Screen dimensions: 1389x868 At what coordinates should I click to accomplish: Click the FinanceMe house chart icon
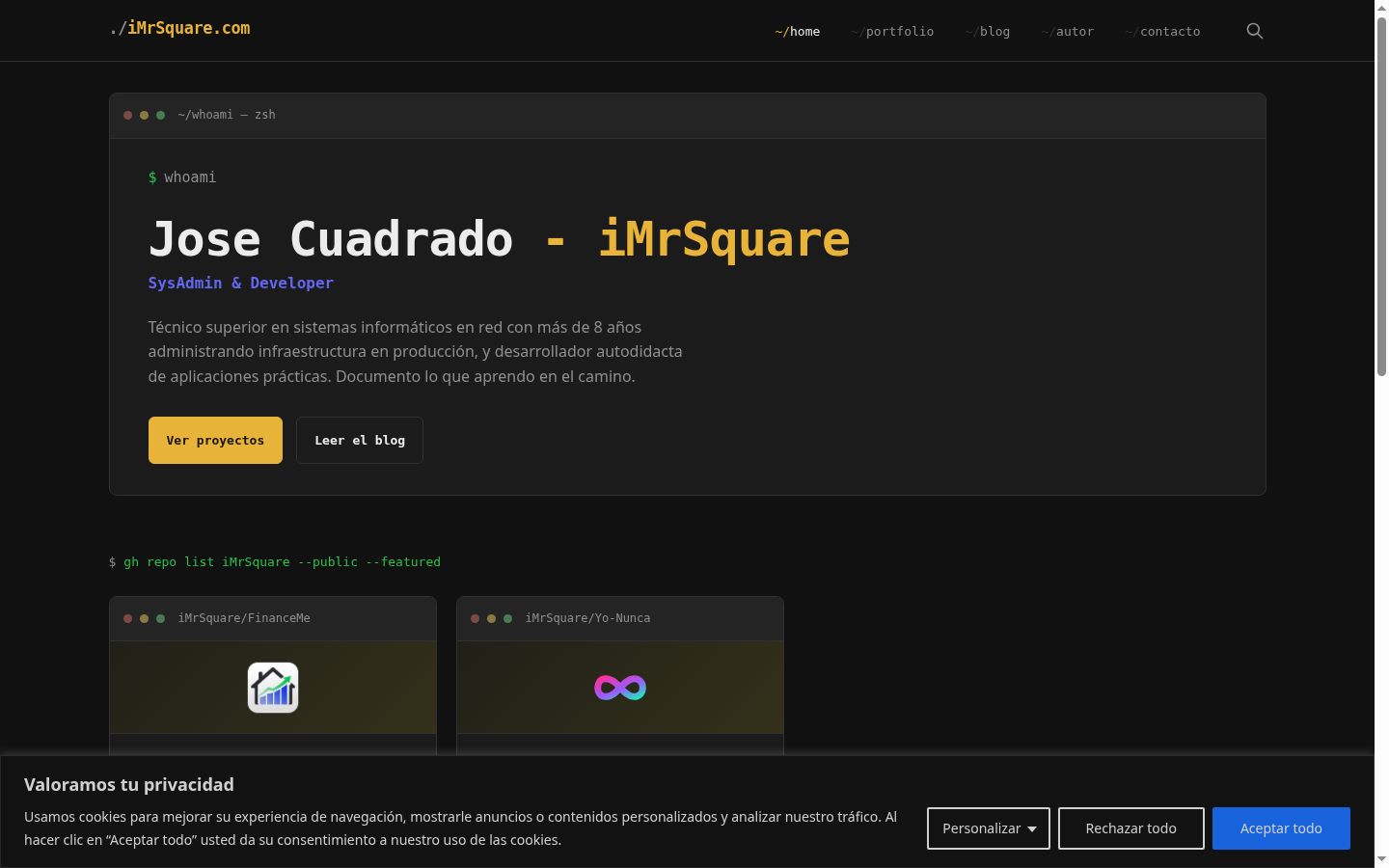point(273,688)
